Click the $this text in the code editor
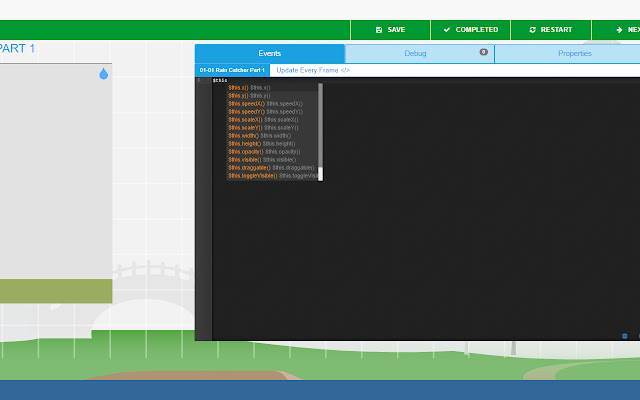The height and width of the screenshot is (400, 640). 220,80
